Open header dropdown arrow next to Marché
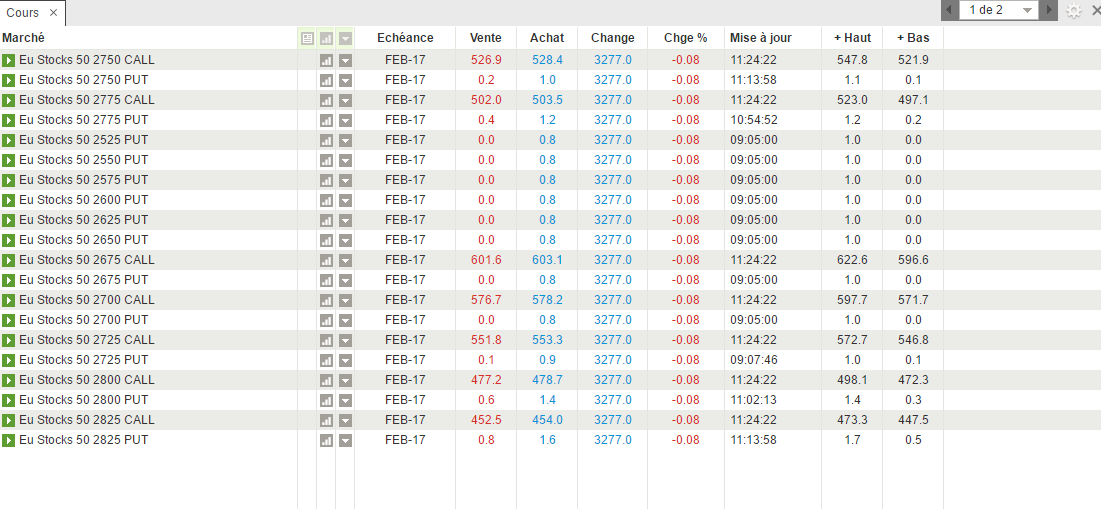The image size is (1101, 509). [x=346, y=38]
